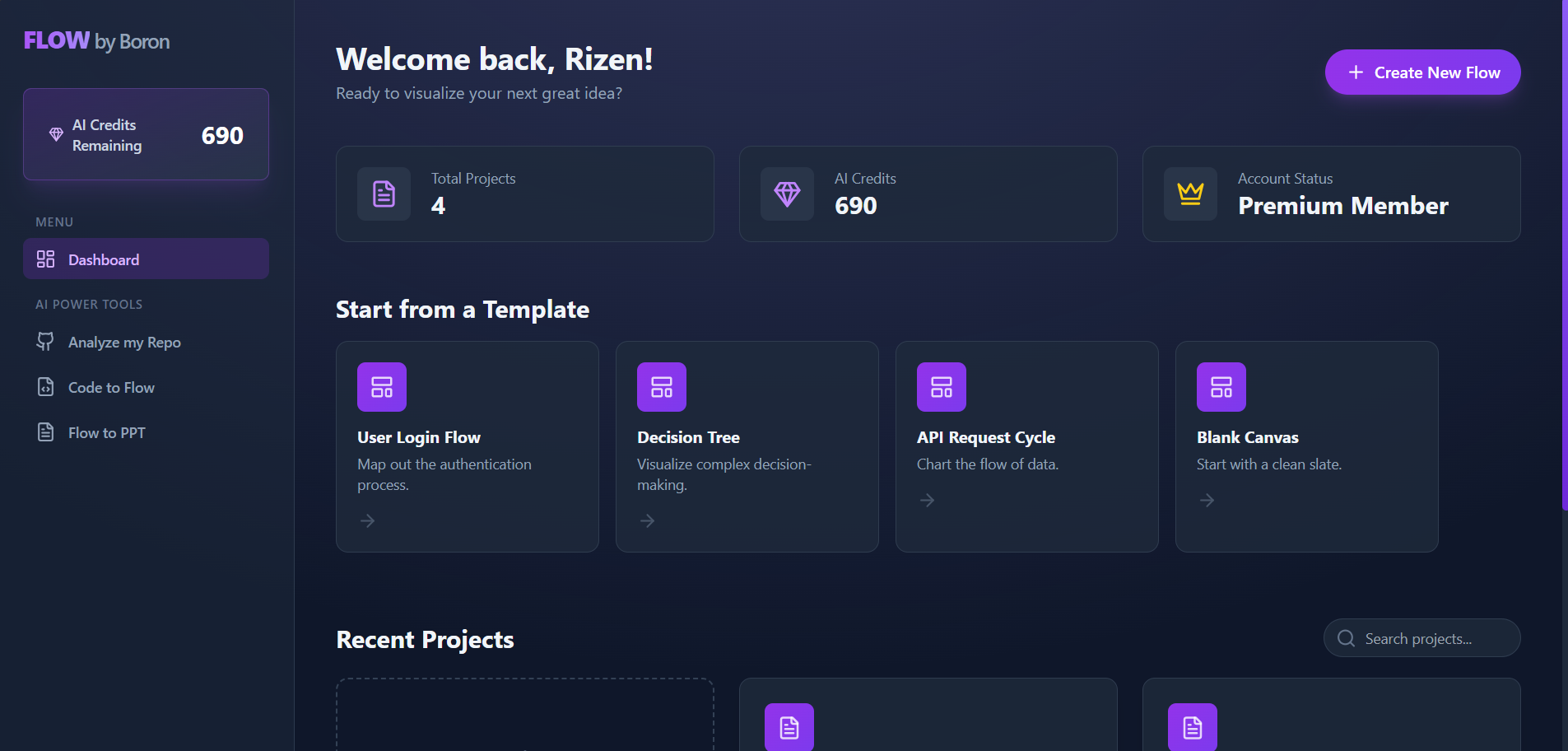Screen dimensions: 1568x751
Task: Click the Decision Tree template icon
Action: click(x=661, y=386)
